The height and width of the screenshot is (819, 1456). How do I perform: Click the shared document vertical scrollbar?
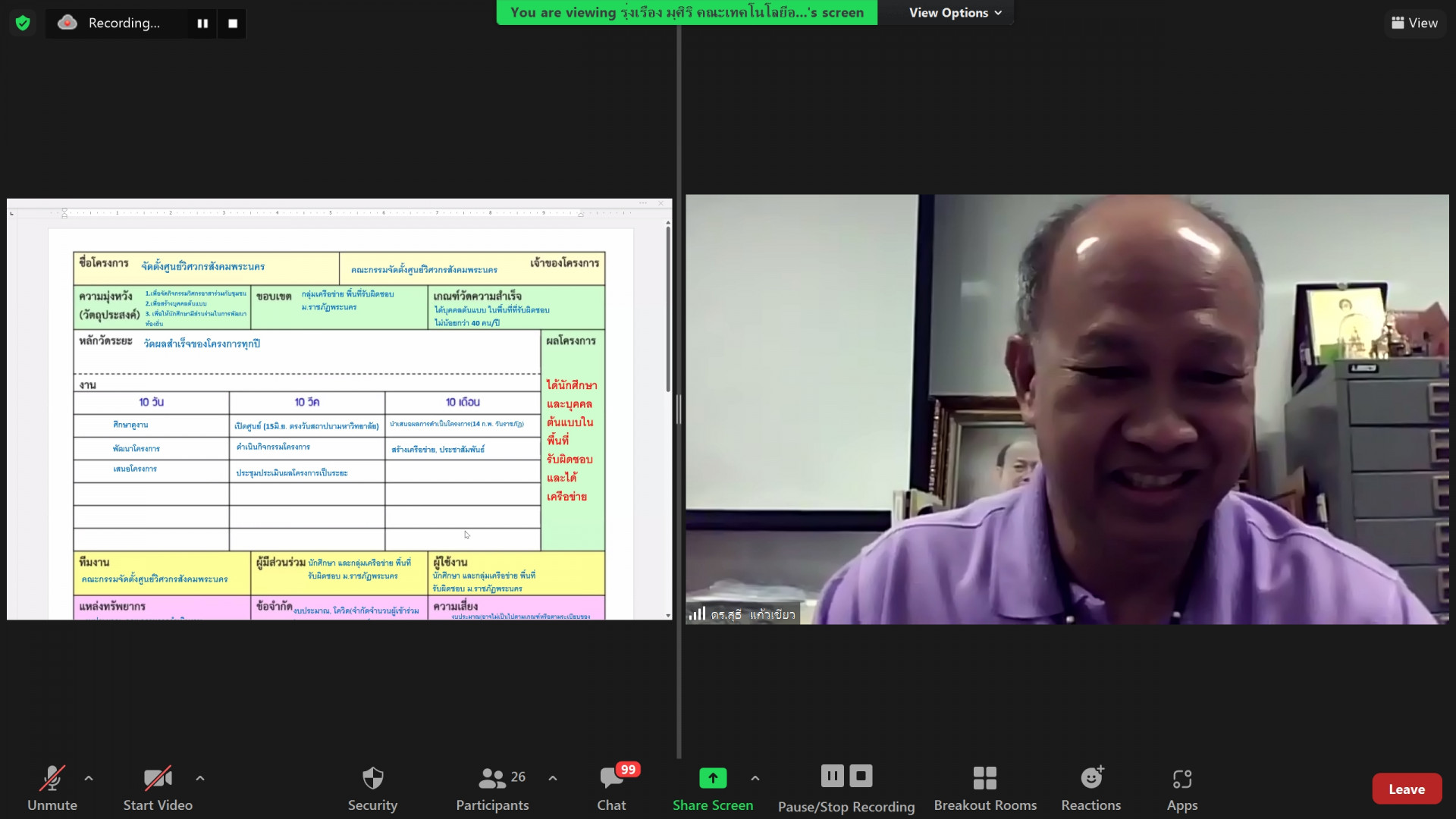pos(667,309)
